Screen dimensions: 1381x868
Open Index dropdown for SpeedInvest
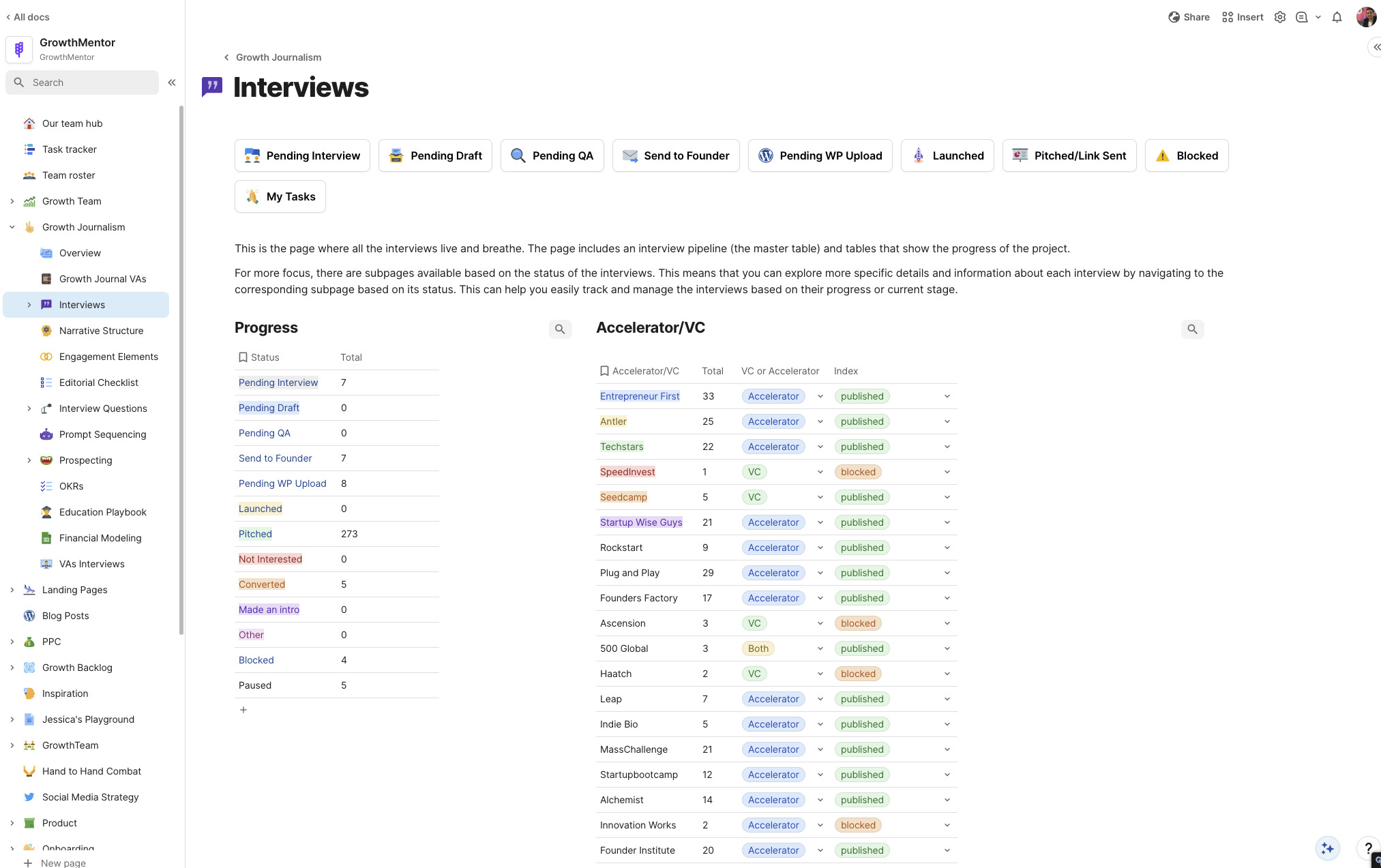click(x=947, y=472)
